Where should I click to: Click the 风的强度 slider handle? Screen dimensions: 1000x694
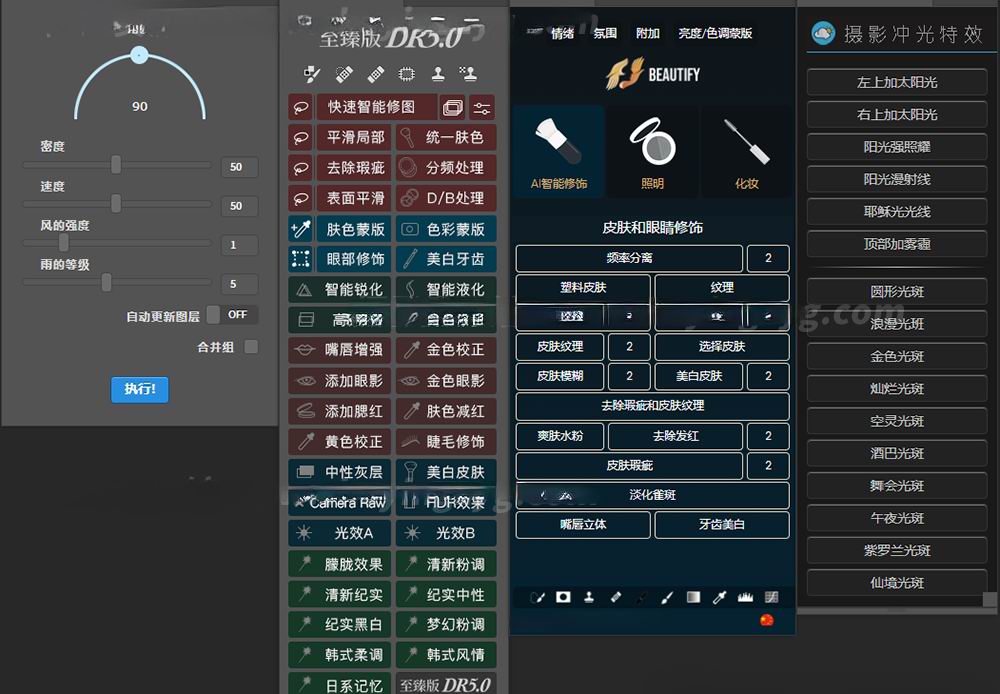click(64, 242)
